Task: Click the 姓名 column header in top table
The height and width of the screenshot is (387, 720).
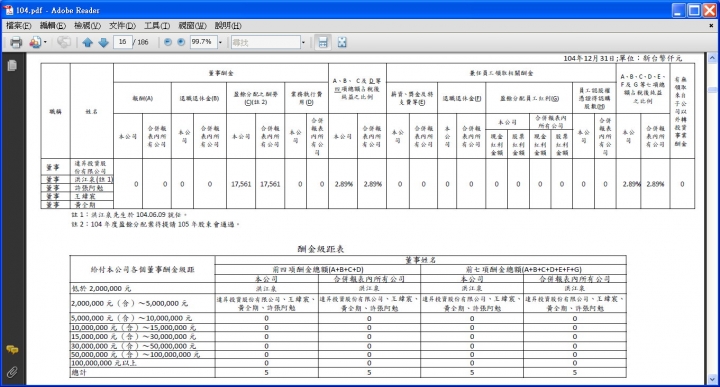Action: [91, 112]
